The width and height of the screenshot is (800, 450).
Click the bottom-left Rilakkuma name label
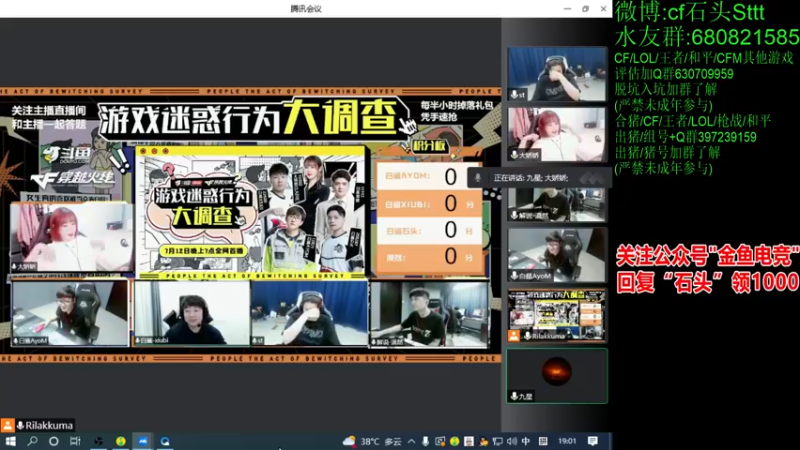(x=49, y=425)
